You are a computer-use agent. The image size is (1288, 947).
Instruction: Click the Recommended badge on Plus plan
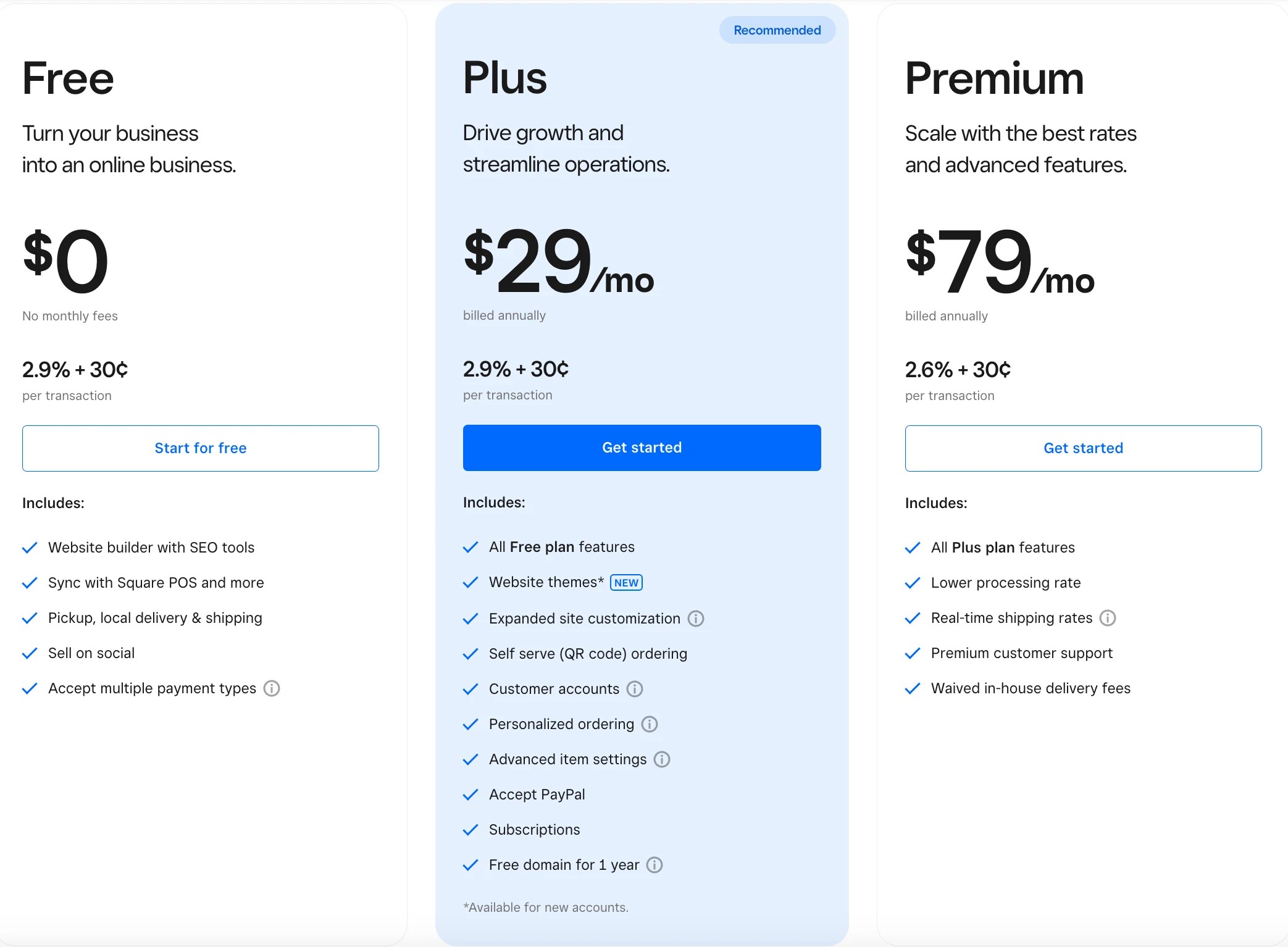tap(777, 30)
